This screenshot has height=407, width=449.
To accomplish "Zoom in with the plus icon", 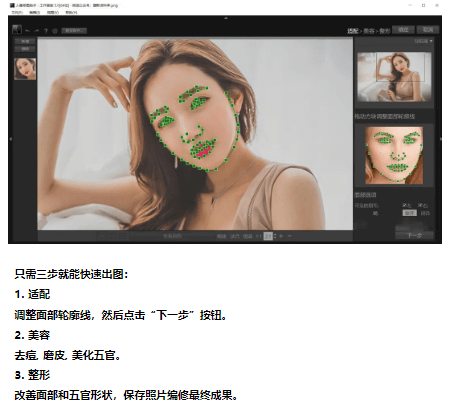I will point(281,236).
